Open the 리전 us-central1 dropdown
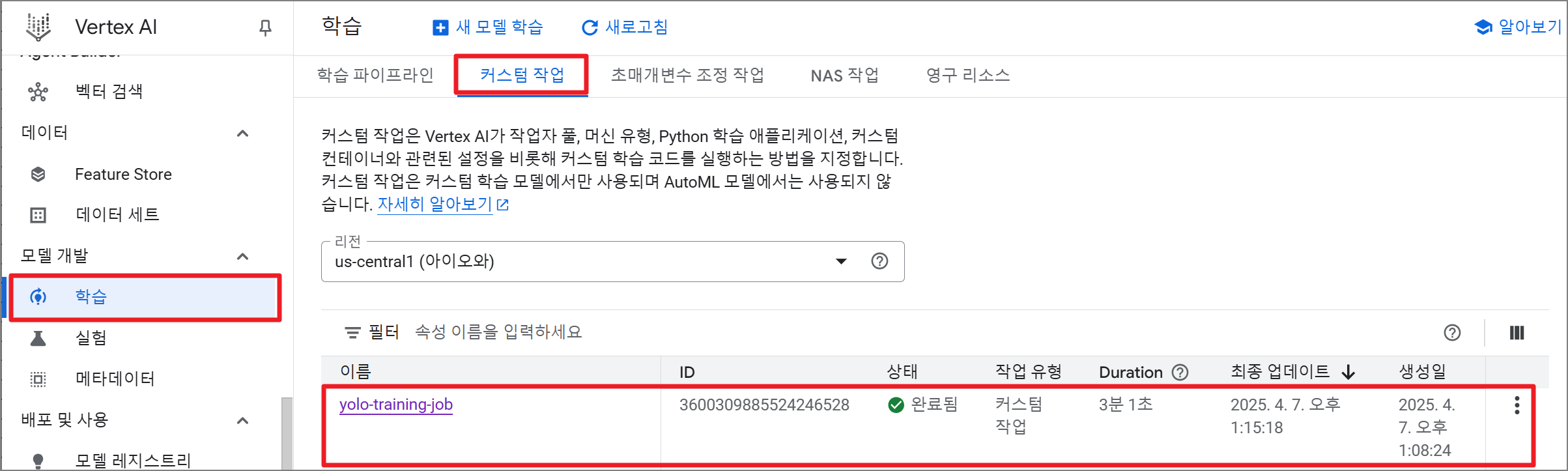Image resolution: width=1568 pixels, height=471 pixels. [612, 261]
